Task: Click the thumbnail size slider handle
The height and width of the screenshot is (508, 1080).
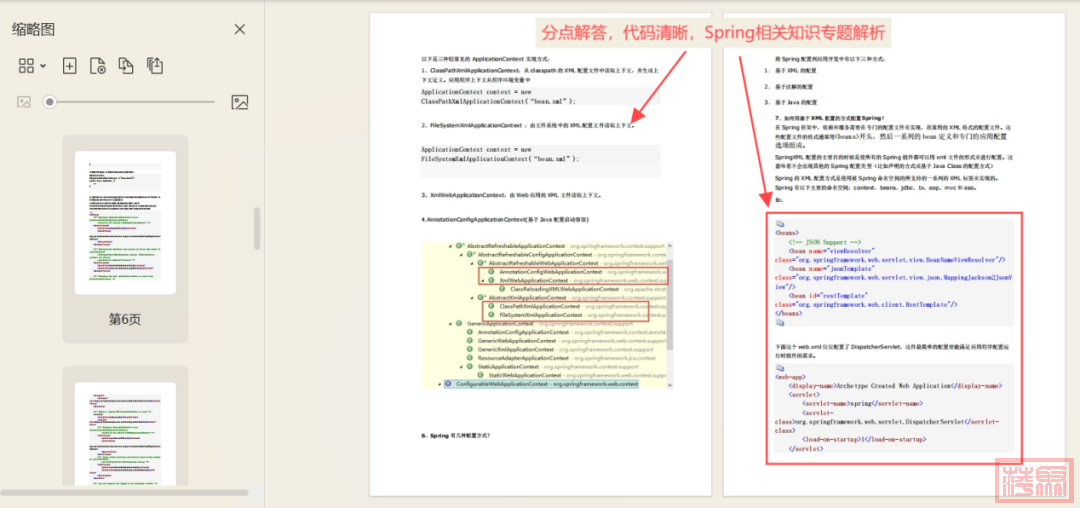Action: coord(49,102)
